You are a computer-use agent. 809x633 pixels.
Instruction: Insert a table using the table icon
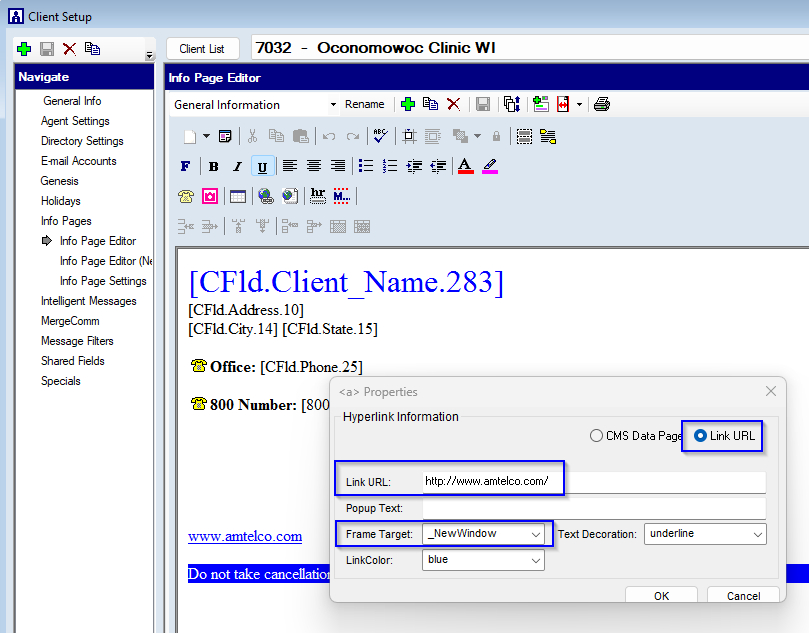tap(237, 196)
